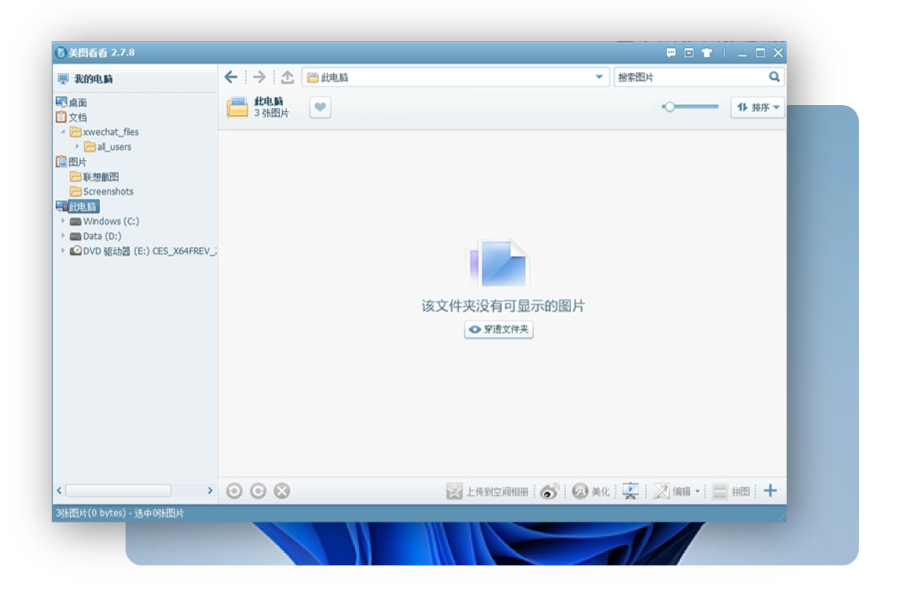Open the feedback chat bubble icon in title bar
This screenshot has height=600, width=900.
tap(671, 53)
